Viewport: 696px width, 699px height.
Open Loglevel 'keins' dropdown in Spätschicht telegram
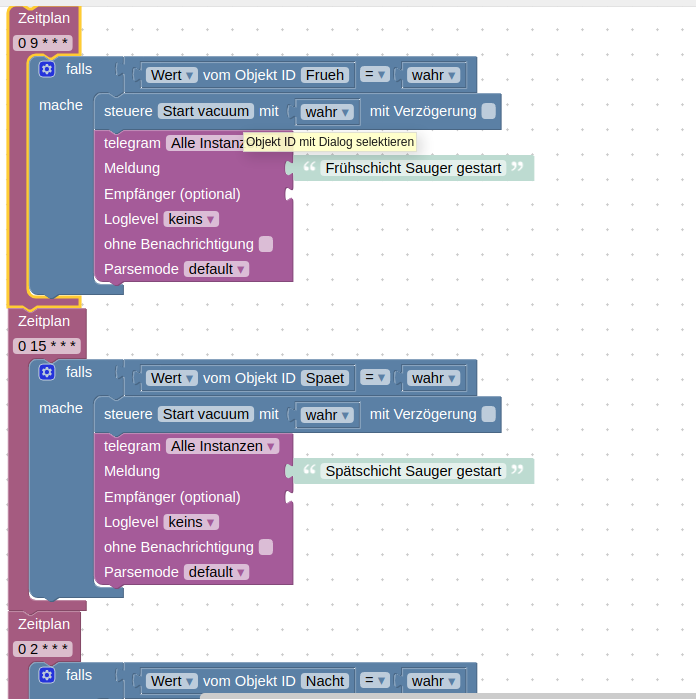pyautogui.click(x=191, y=522)
